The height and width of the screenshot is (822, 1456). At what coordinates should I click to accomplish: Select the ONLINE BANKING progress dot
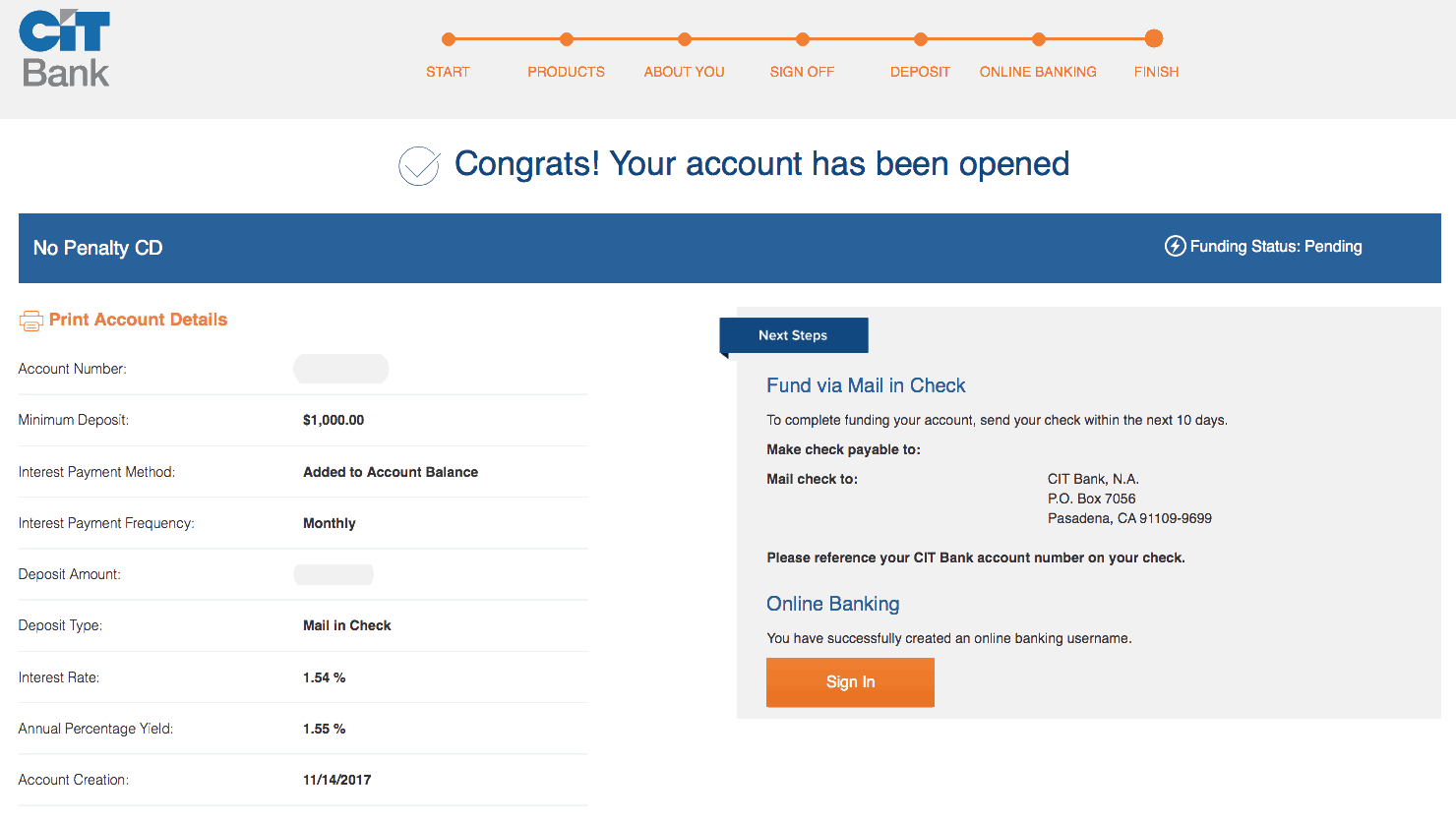click(1039, 39)
